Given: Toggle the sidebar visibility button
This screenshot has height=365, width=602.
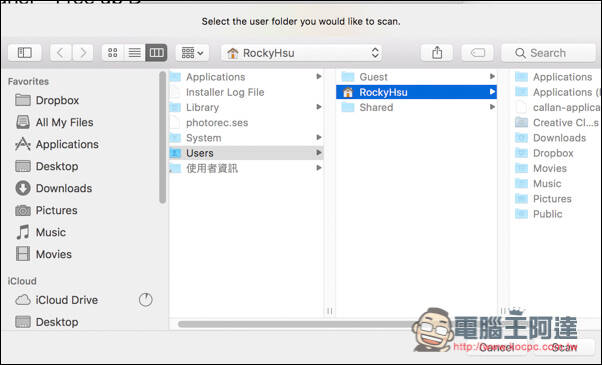Looking at the screenshot, I should tap(25, 53).
